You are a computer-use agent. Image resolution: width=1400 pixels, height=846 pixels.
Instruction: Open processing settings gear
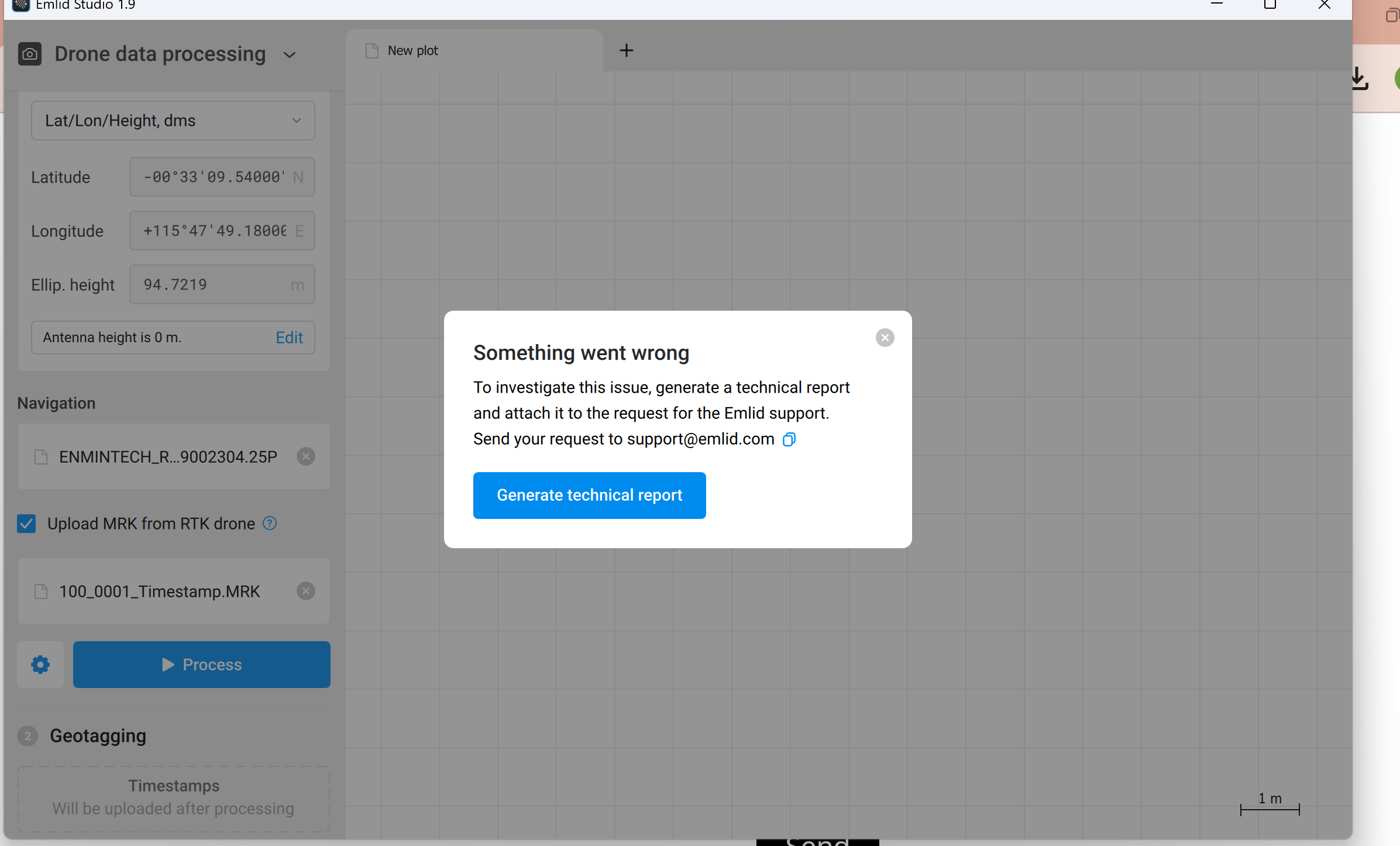tap(40, 665)
